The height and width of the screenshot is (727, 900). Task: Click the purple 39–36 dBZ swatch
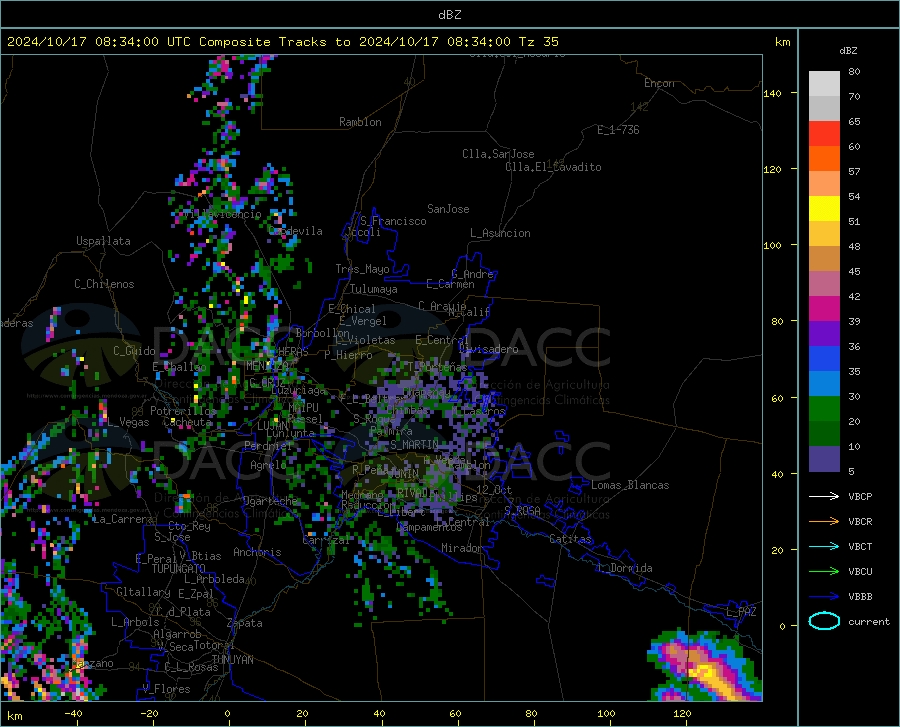824,334
